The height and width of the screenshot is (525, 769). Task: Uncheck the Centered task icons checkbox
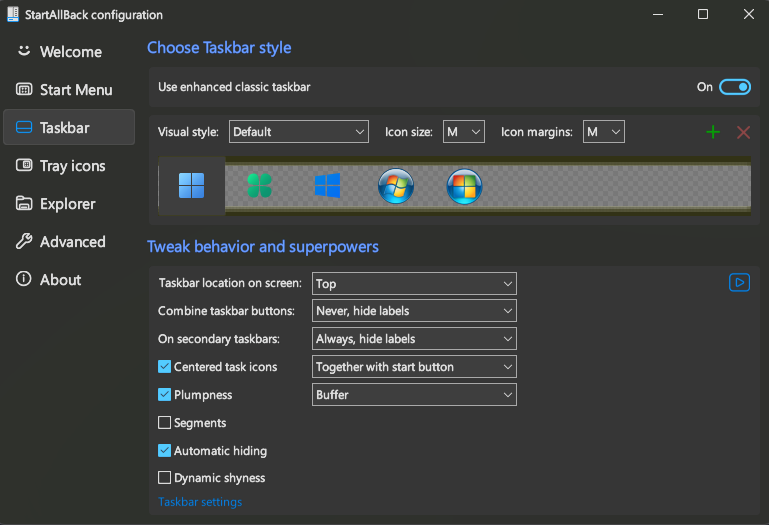165,367
